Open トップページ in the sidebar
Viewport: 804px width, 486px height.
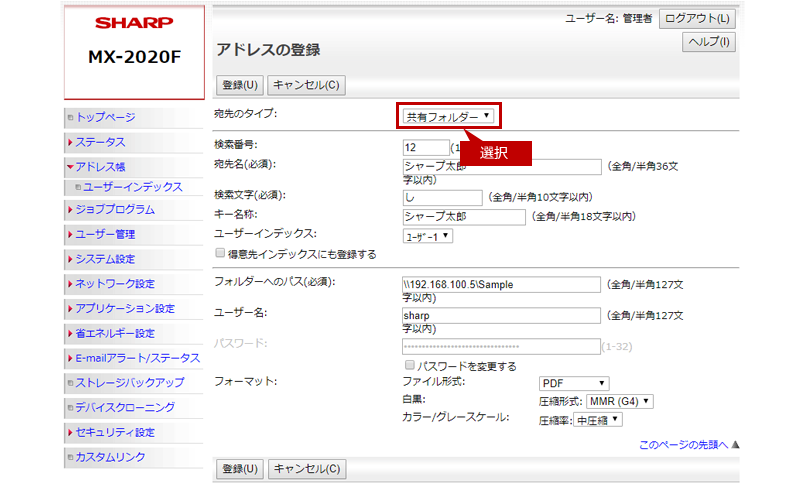click(x=105, y=117)
